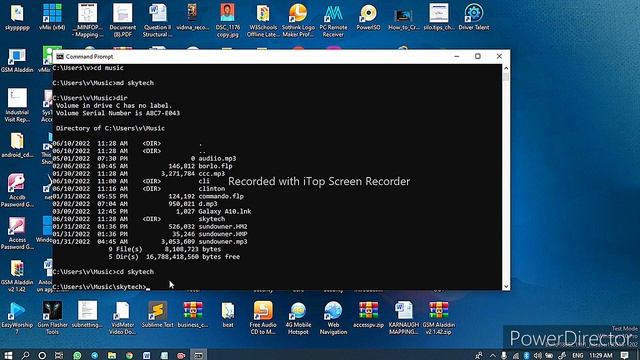Open Web Navigation desktop shortcut

[333, 318]
